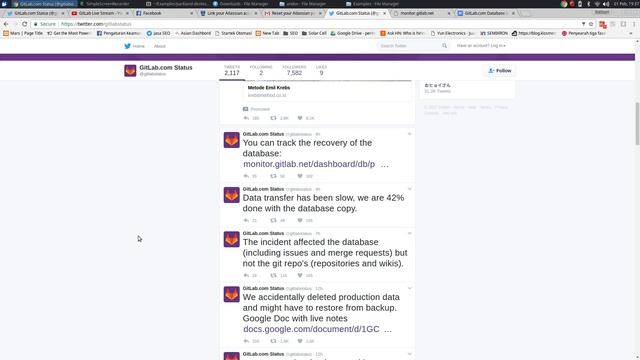Retweet the promoted Metode Emil Krebs tweet
Screen dimensions: 640x360
273,118
